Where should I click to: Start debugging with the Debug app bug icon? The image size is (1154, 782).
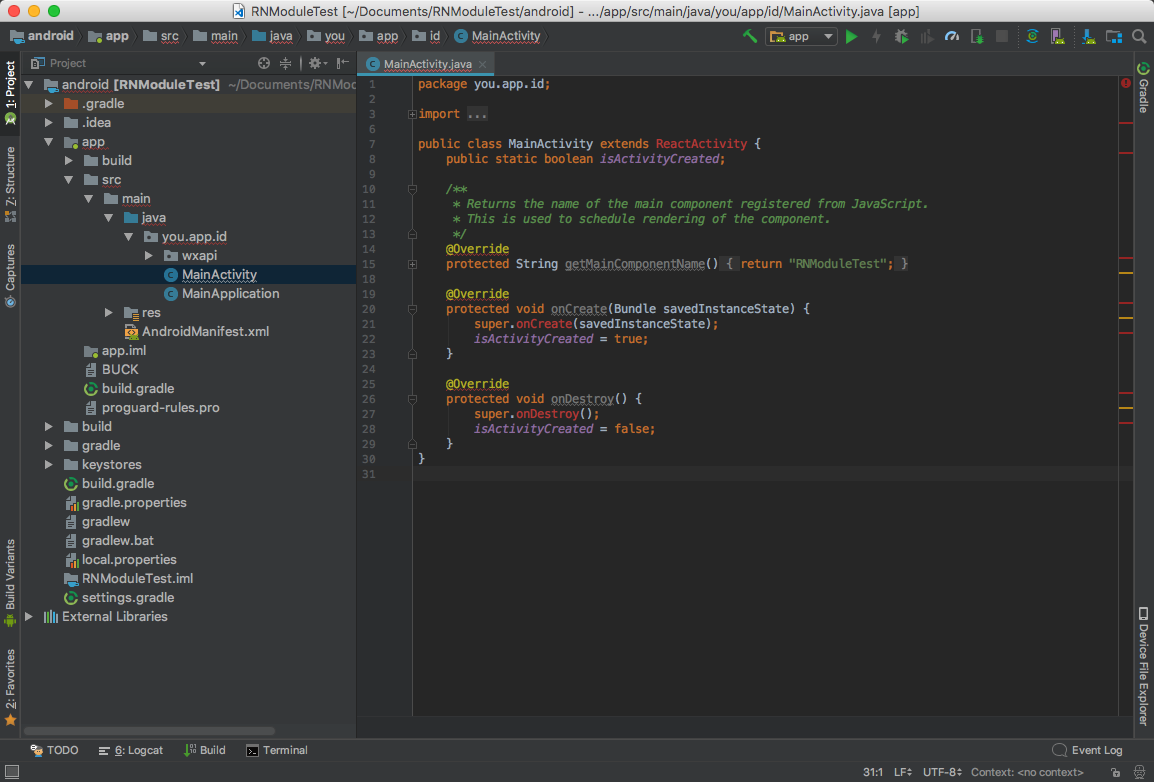[x=901, y=36]
